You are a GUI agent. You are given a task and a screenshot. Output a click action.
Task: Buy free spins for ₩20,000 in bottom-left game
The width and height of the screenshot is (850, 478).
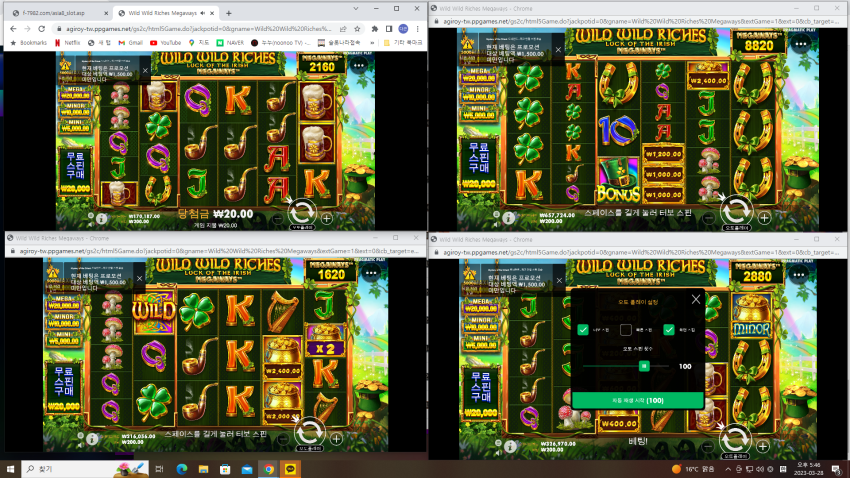click(x=63, y=389)
